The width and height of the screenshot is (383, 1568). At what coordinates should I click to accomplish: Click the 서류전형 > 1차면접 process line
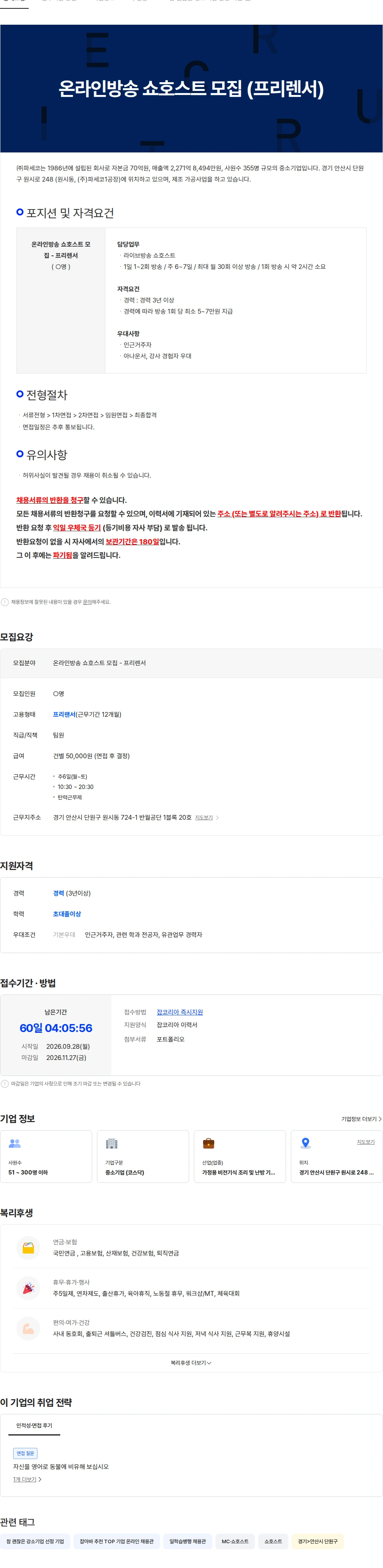(89, 415)
